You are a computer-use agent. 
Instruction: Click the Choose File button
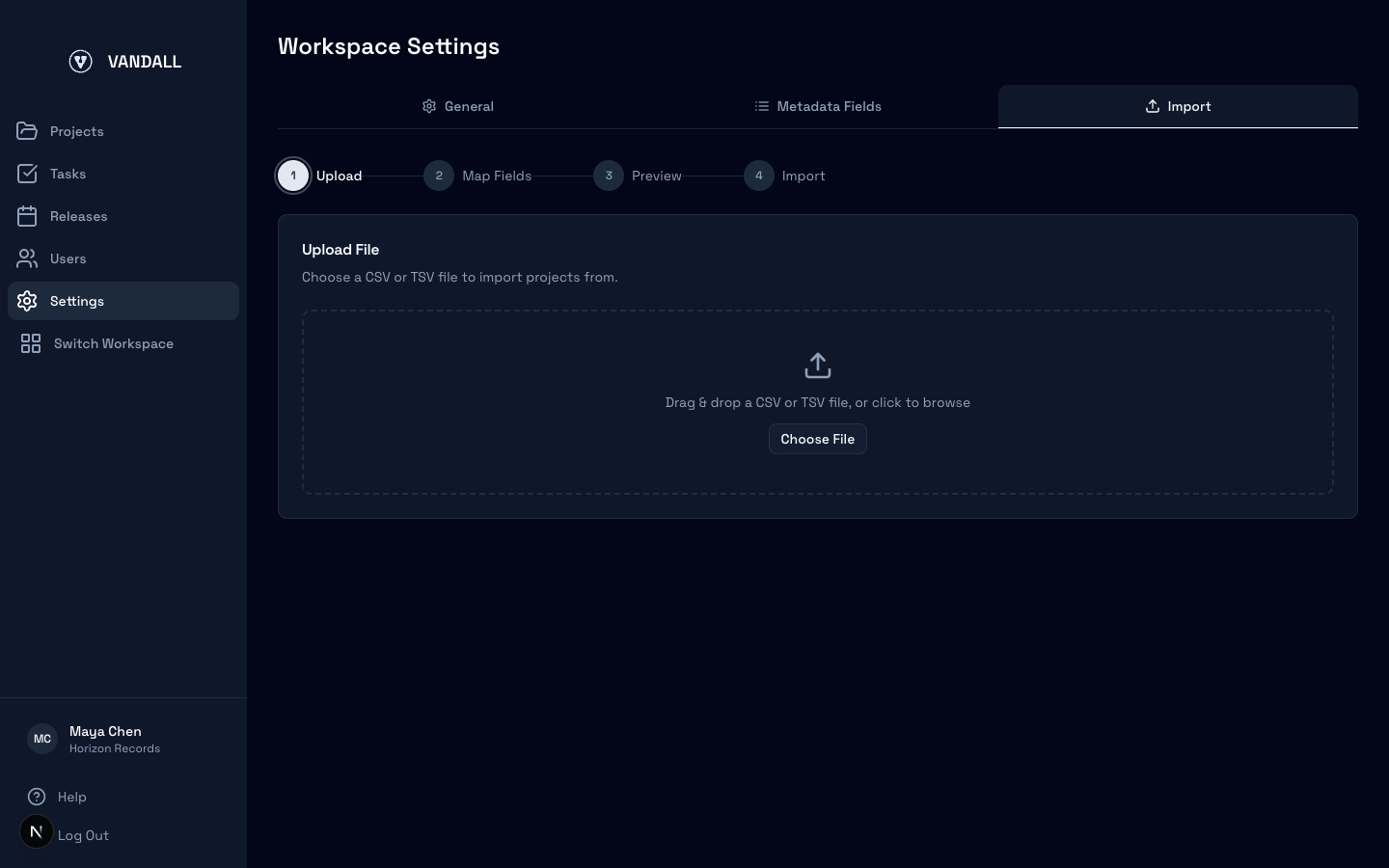(x=818, y=439)
